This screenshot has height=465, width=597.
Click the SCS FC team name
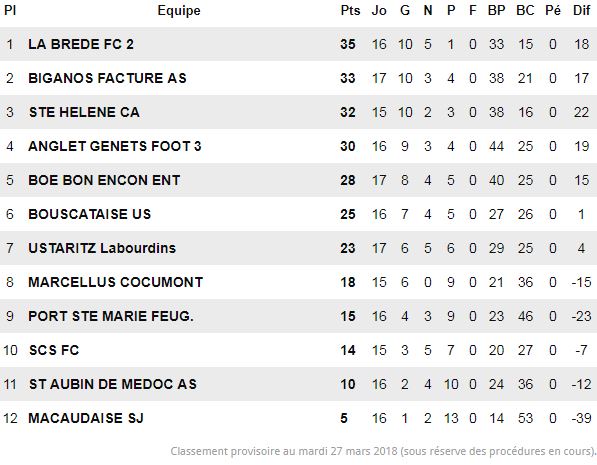click(54, 350)
